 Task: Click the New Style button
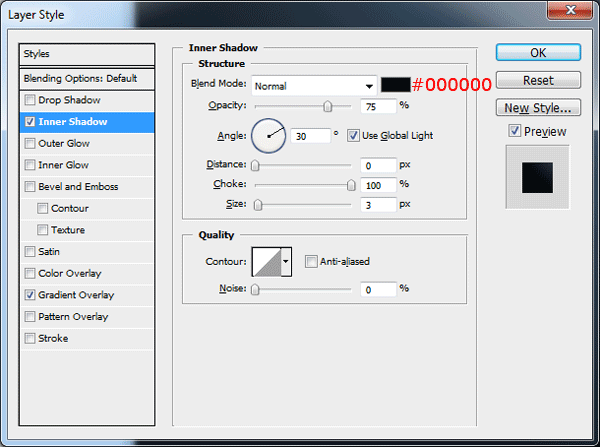(538, 107)
